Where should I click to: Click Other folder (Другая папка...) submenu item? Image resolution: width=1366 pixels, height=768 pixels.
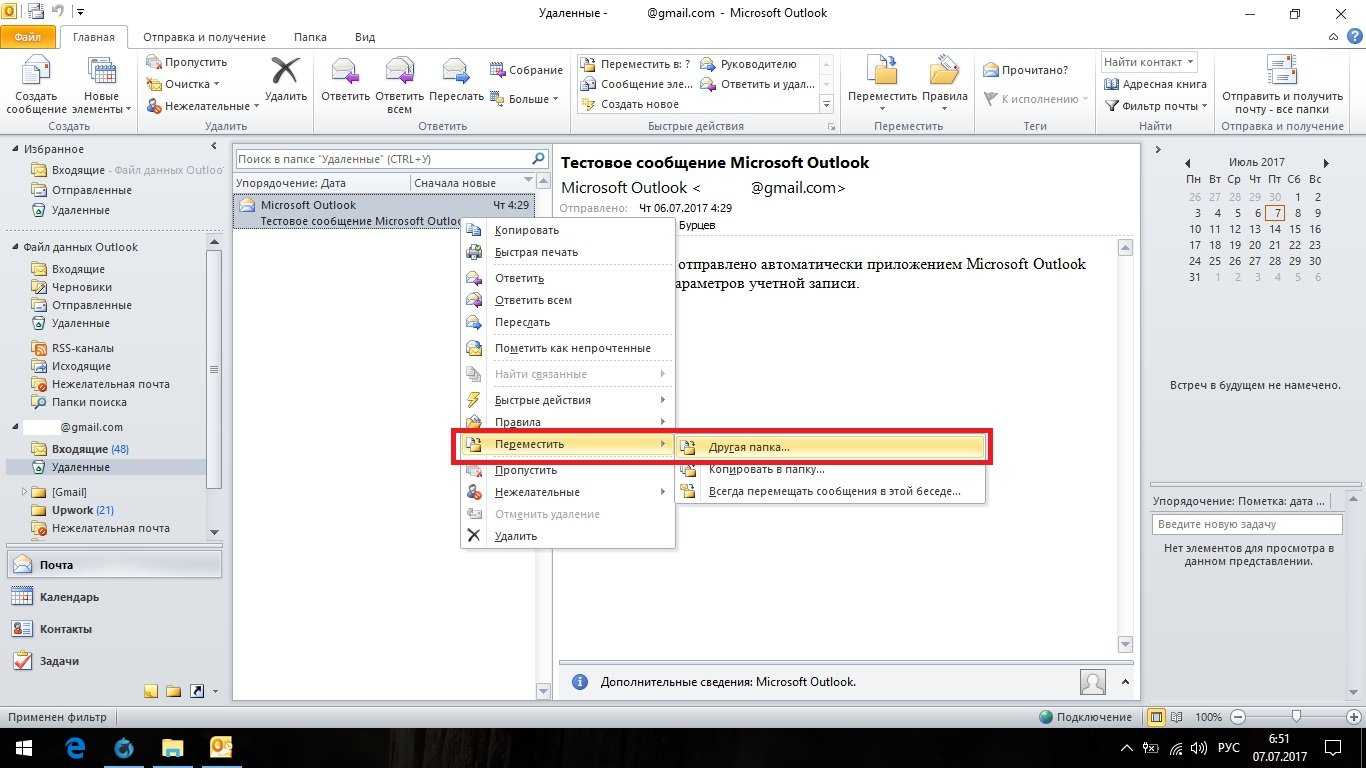click(x=832, y=447)
